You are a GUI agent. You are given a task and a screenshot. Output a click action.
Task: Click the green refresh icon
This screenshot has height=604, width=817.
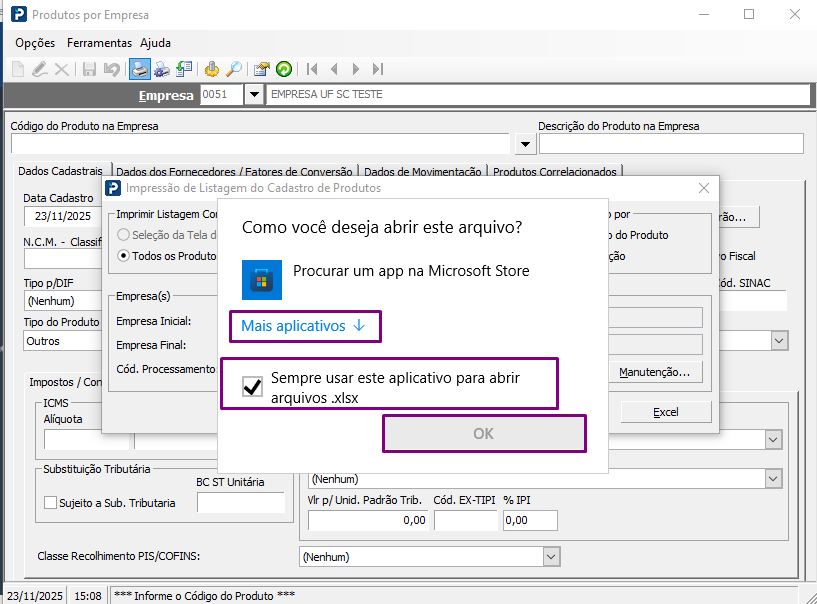pyautogui.click(x=284, y=69)
